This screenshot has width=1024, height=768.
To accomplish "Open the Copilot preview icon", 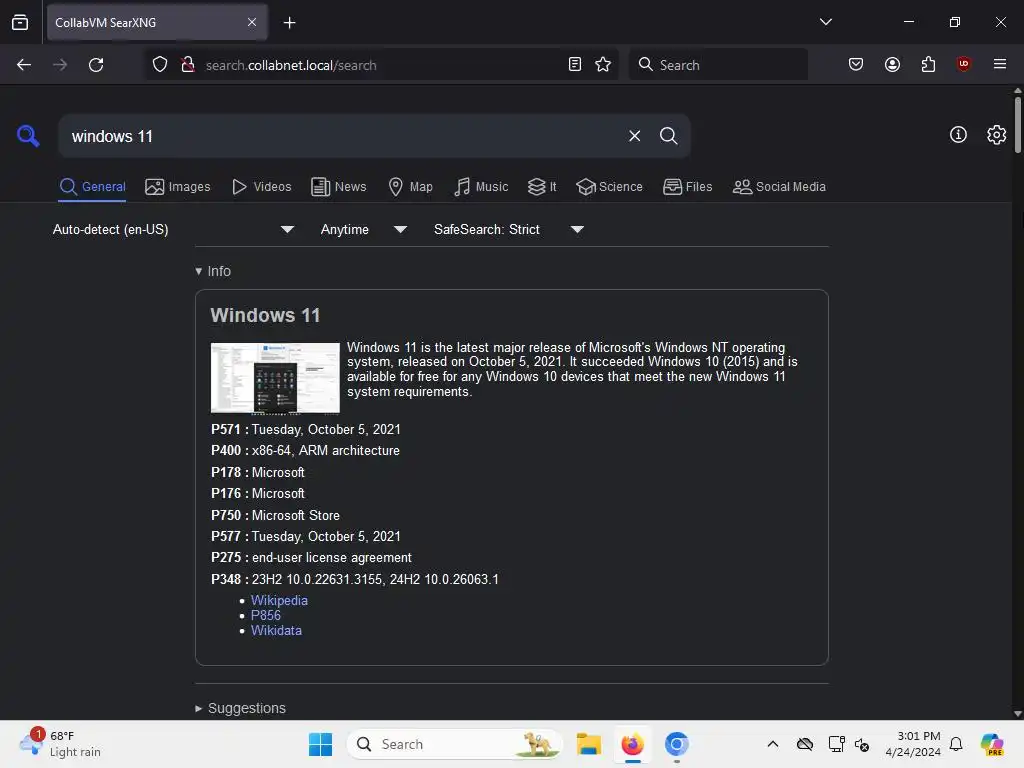I will click(x=992, y=744).
